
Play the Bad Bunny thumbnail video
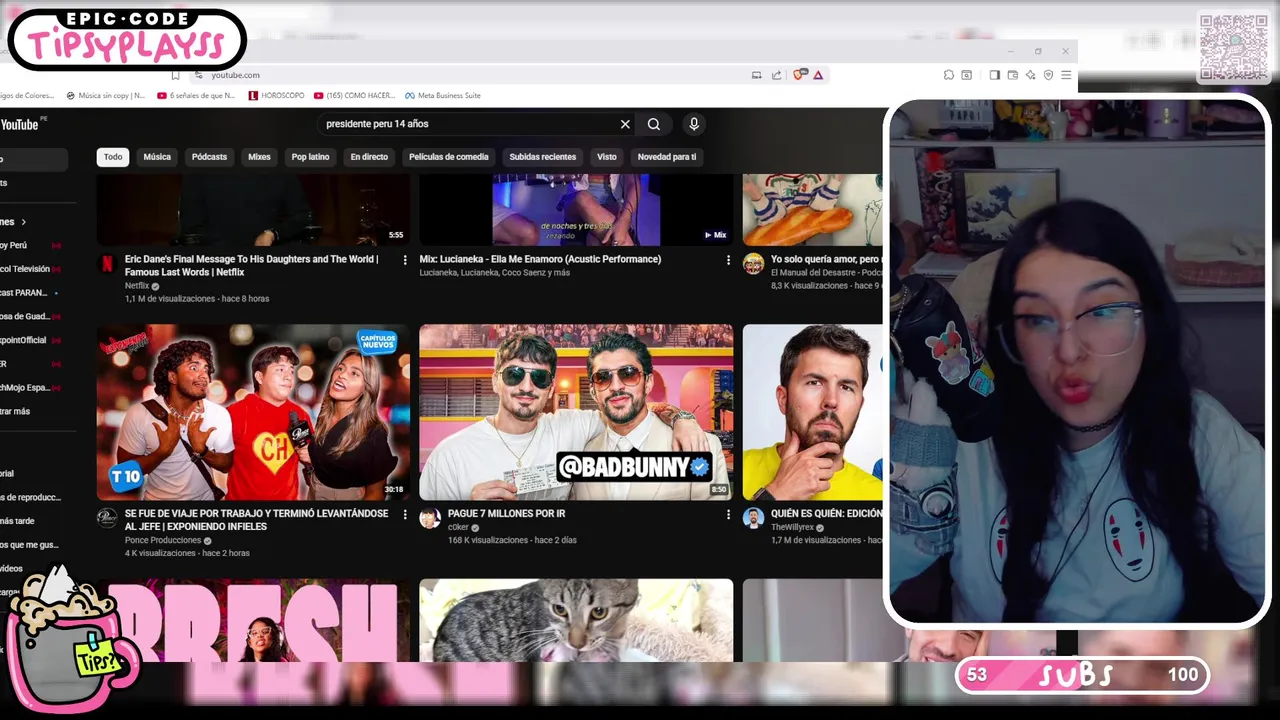pyautogui.click(x=576, y=412)
